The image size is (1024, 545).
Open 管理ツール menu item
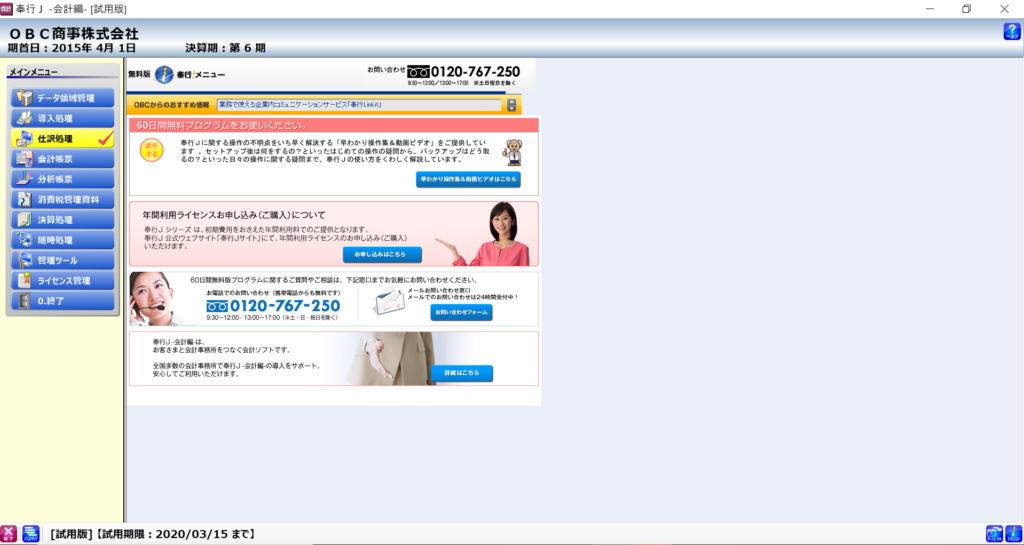(63, 260)
